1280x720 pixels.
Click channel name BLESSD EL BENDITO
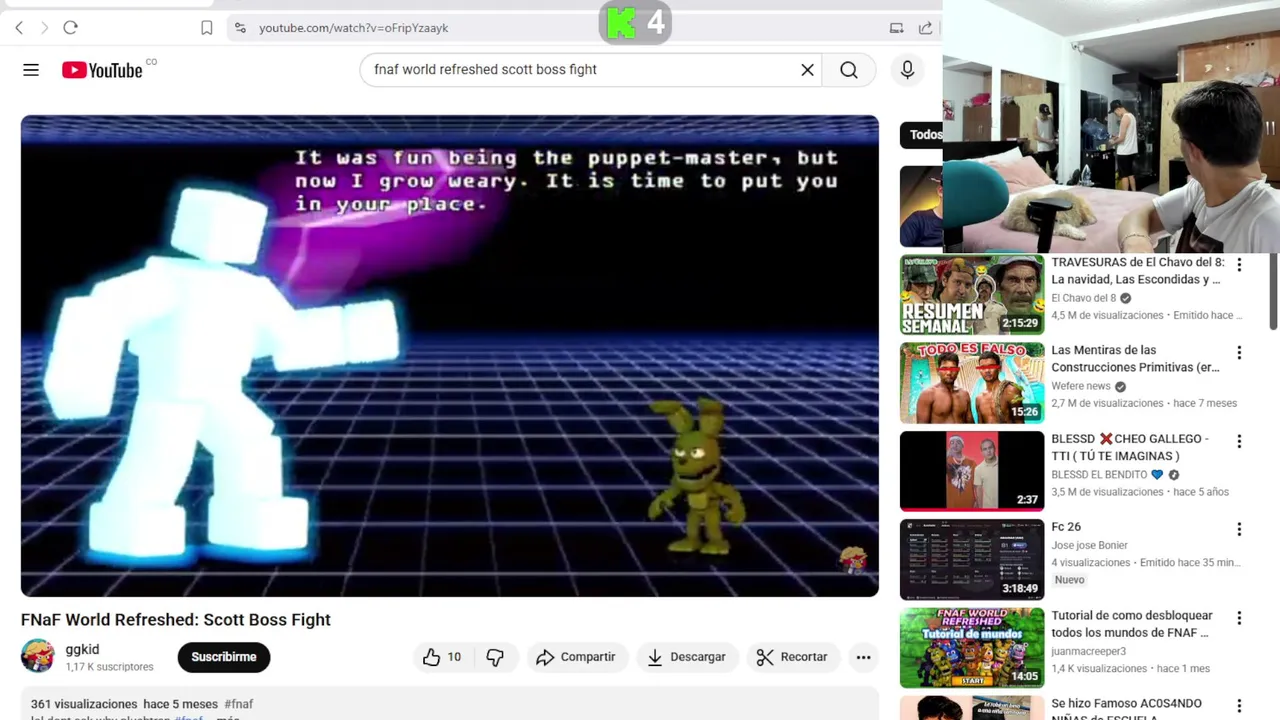click(x=1099, y=475)
